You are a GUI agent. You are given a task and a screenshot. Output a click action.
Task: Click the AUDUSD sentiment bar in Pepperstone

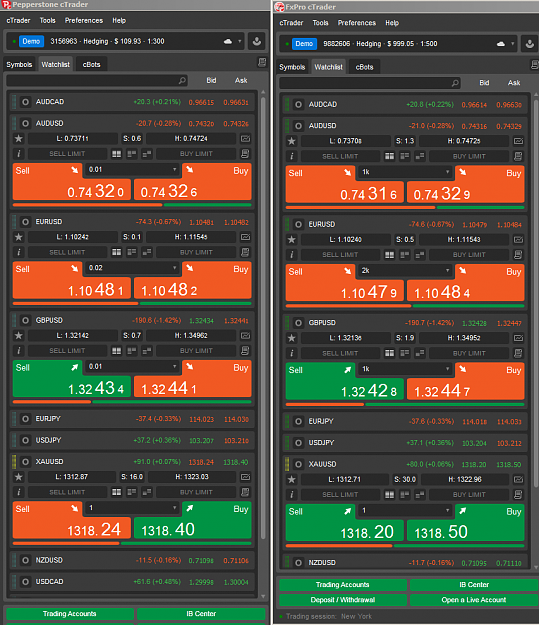tap(132, 205)
